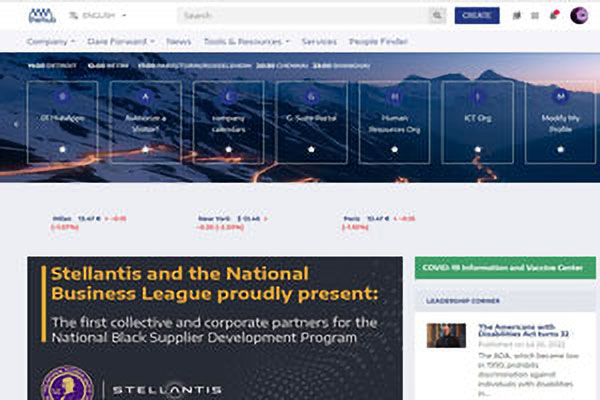
Task: Expand the Dare Forward menu
Action: point(121,41)
